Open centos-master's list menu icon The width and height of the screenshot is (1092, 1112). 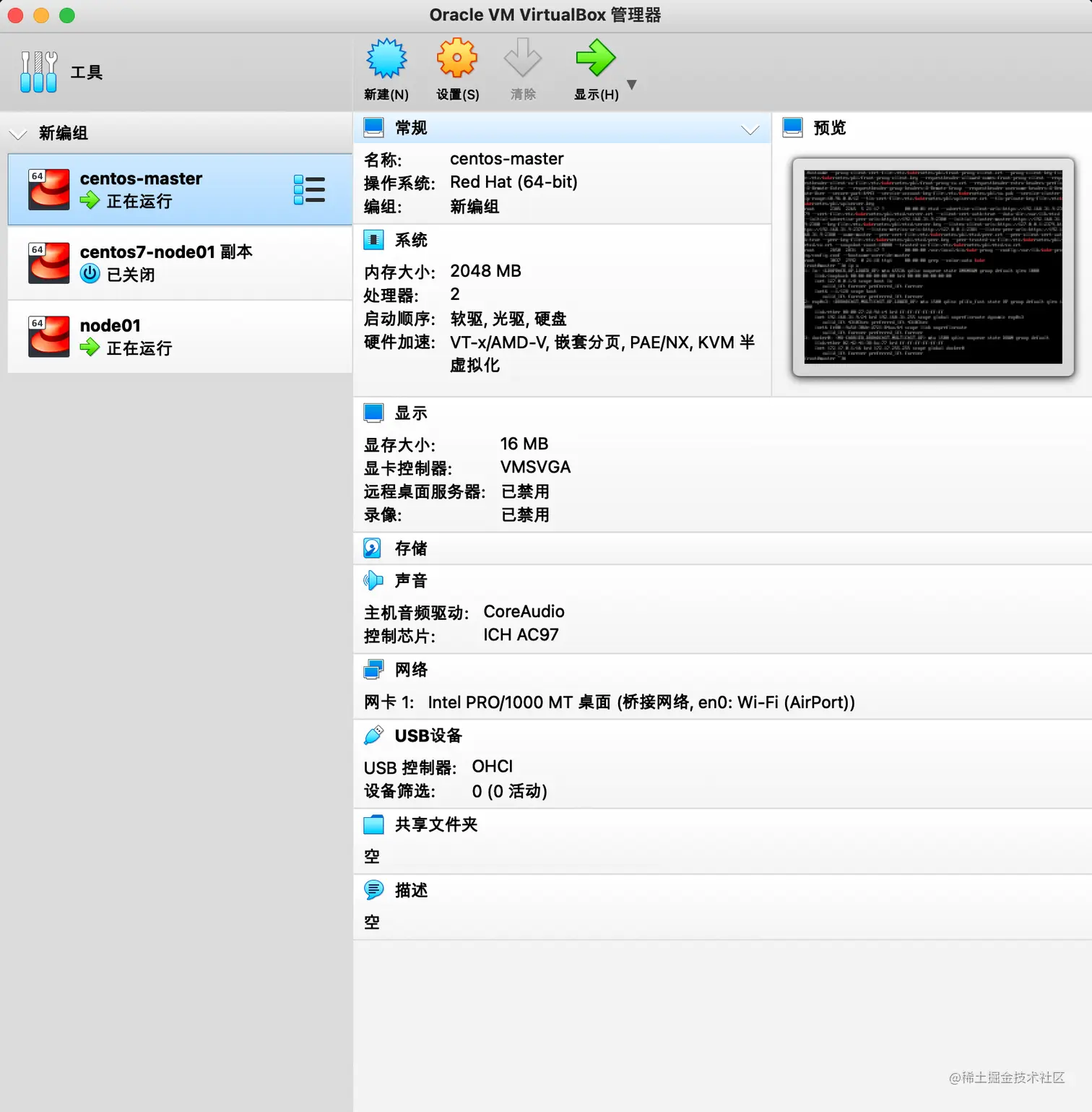[x=309, y=189]
